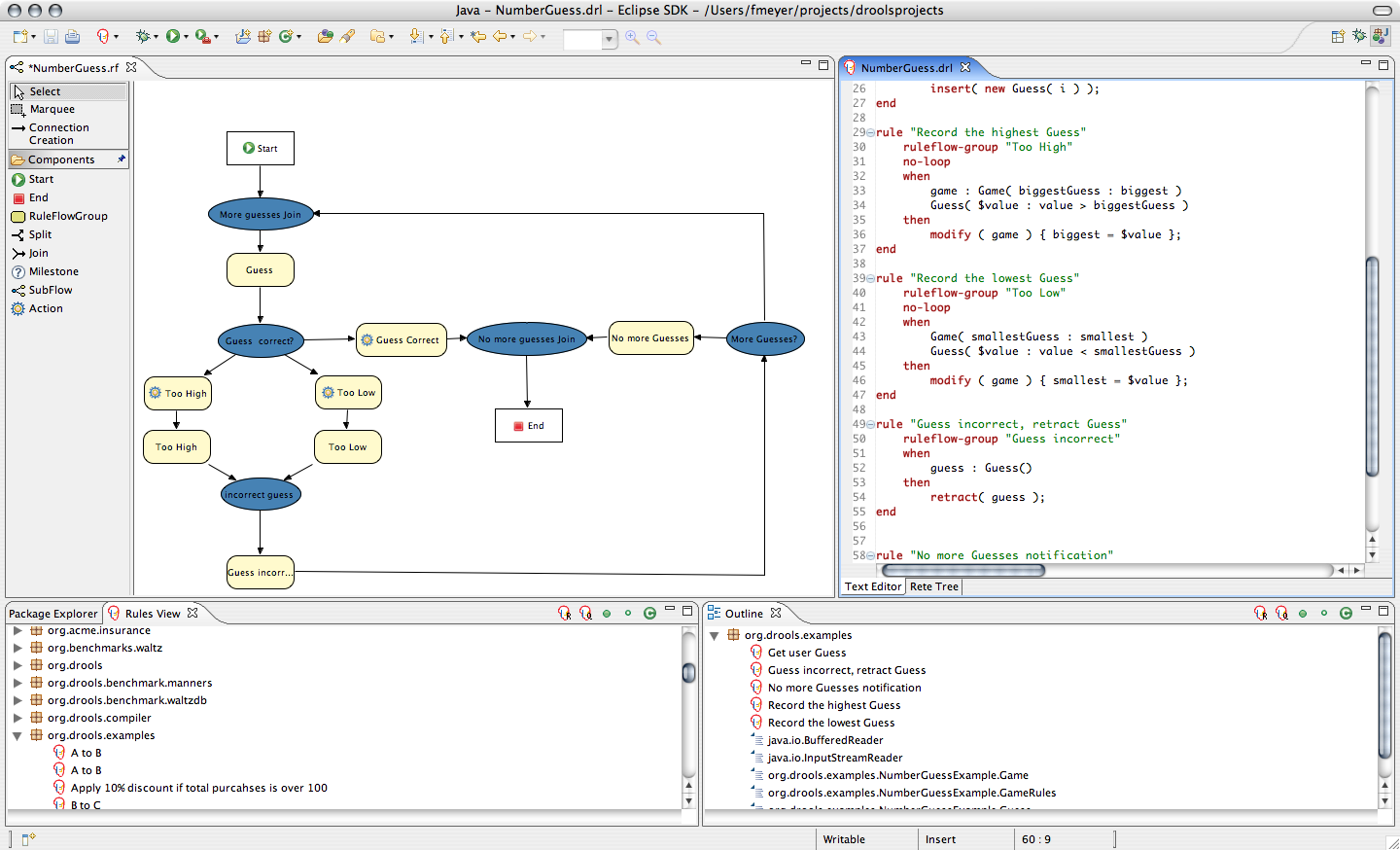
Task: Click the Connection Creation tool
Action: pyautogui.click(x=58, y=133)
